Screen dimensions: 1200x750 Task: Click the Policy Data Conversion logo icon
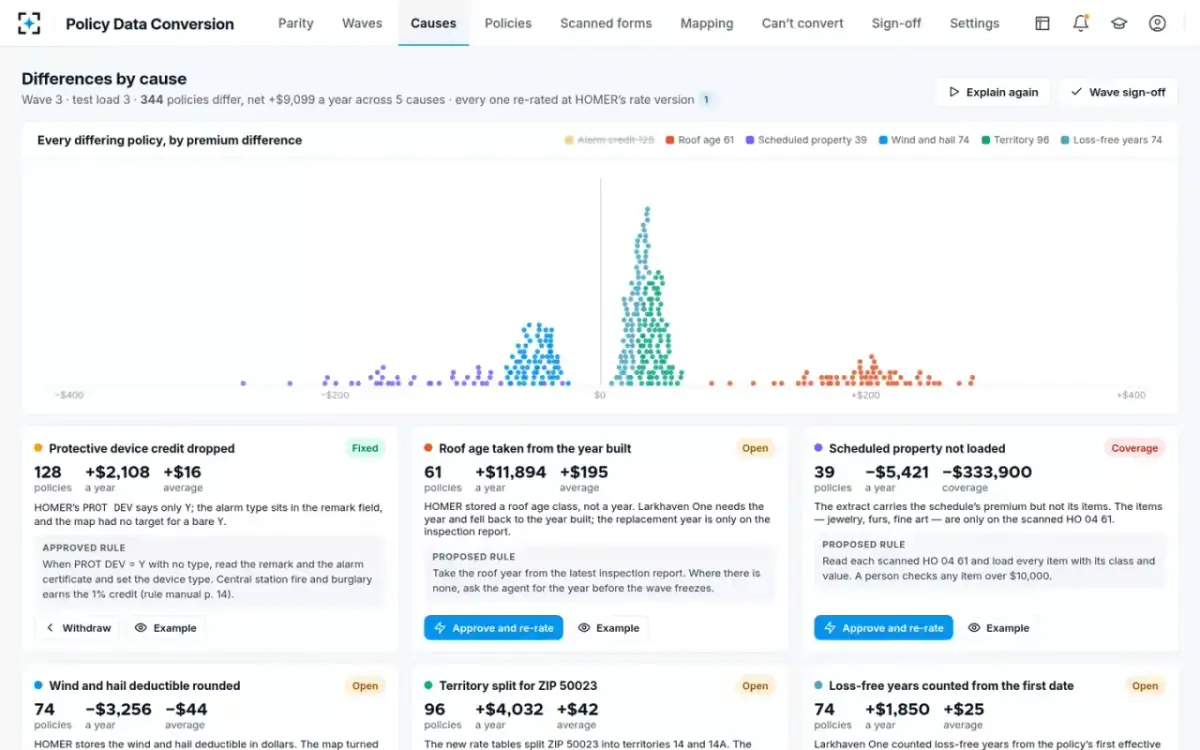point(30,23)
